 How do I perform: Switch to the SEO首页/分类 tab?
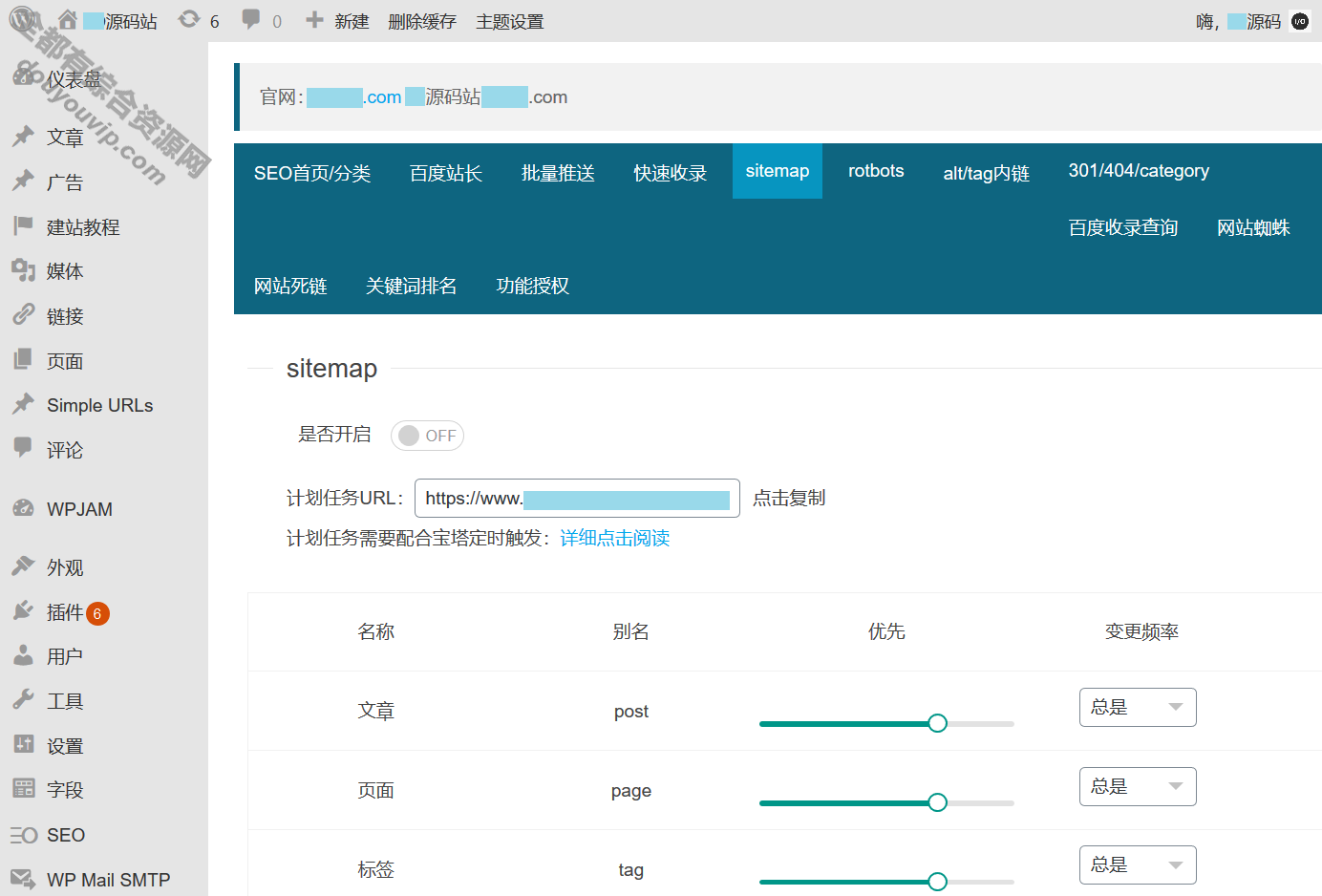pos(312,173)
